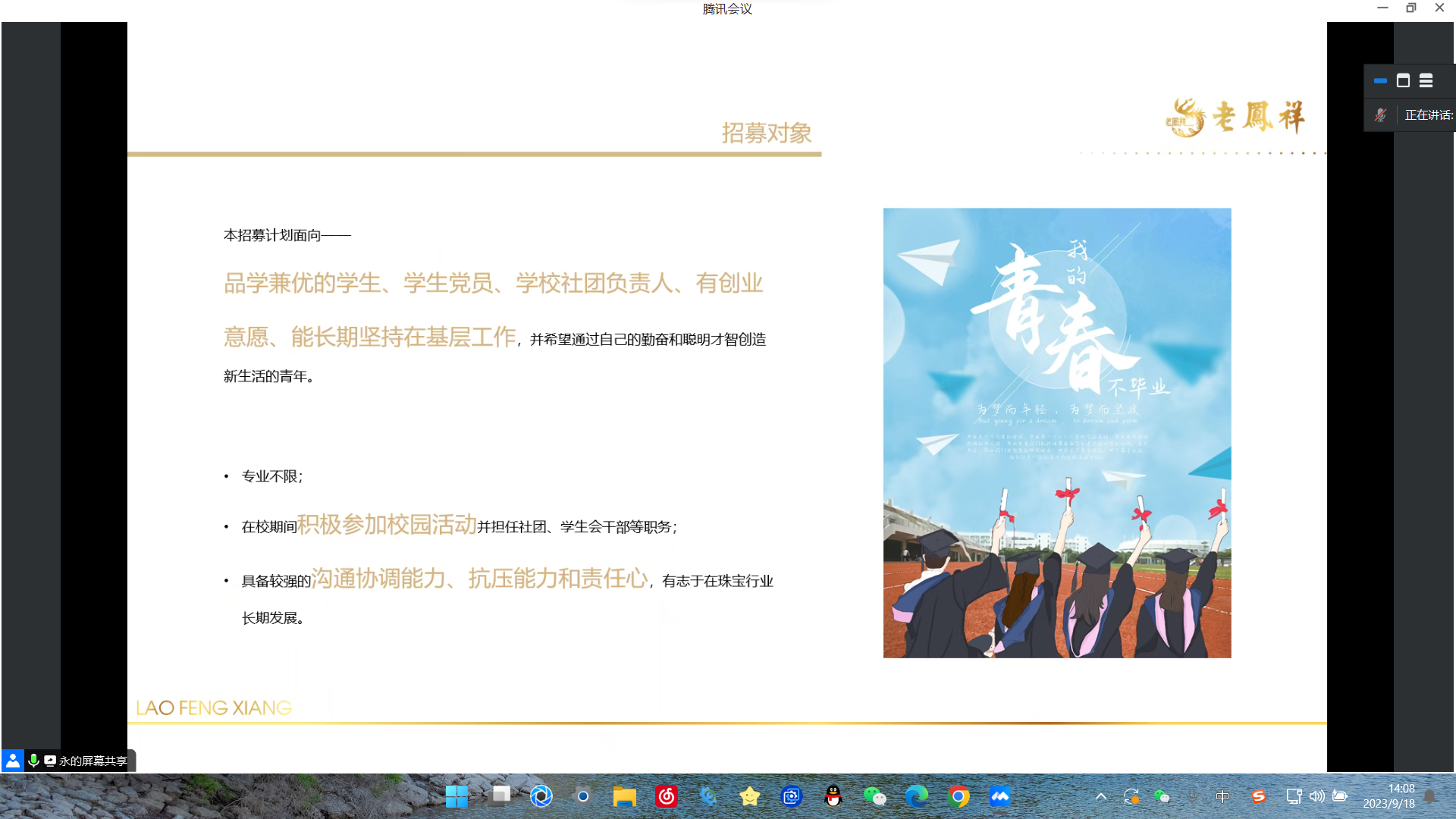Screen dimensions: 1456x819
Task: Open NetEase Cloud Music from the taskbar
Action: click(x=666, y=796)
